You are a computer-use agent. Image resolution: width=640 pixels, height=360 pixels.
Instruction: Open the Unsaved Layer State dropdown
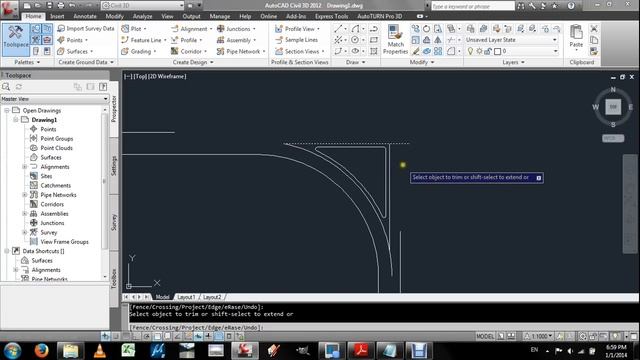tap(511, 40)
